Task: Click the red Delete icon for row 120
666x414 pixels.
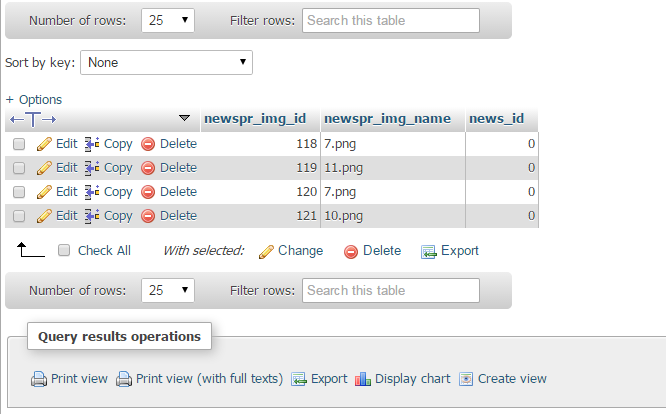Action: pos(148,192)
